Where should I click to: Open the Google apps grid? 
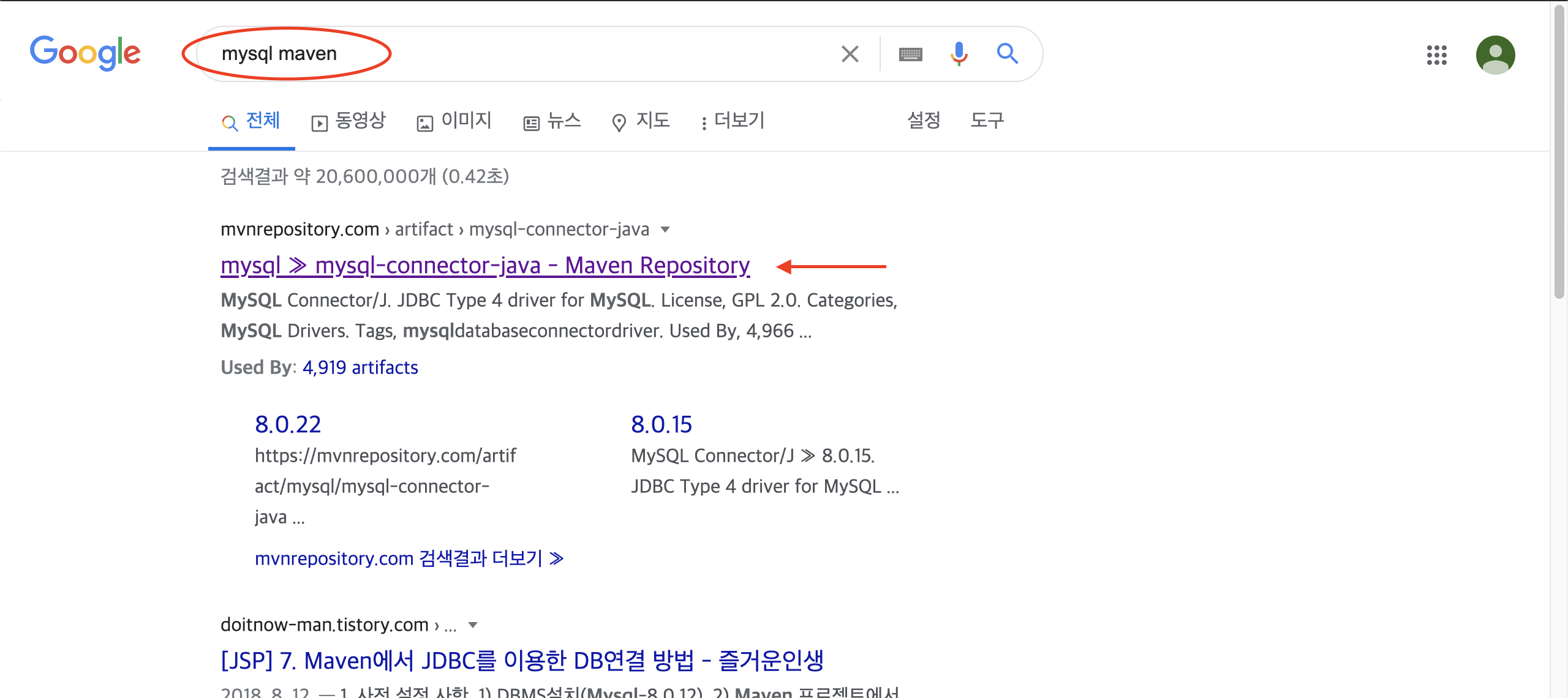pyautogui.click(x=1436, y=55)
